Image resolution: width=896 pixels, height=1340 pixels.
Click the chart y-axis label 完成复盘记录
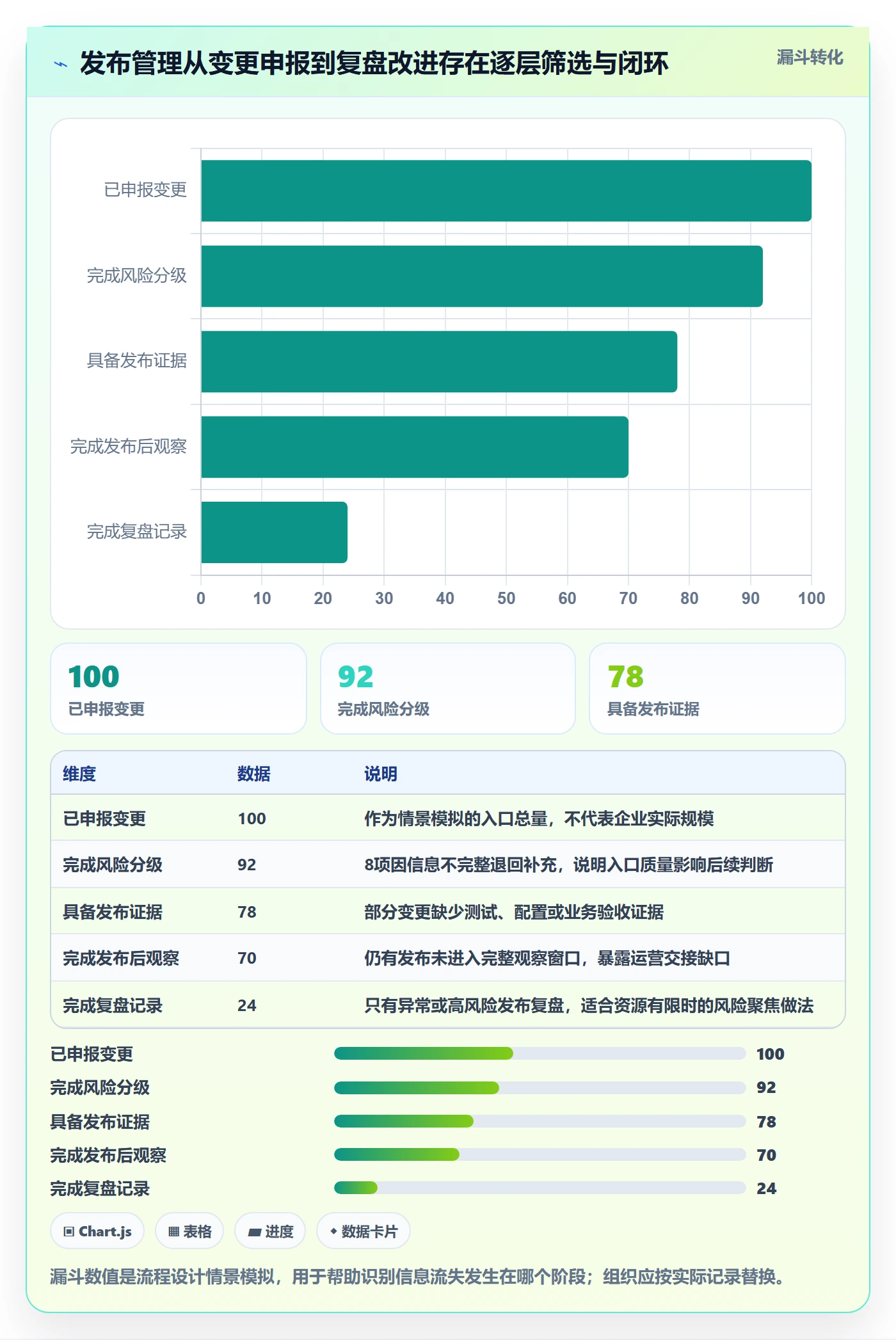pyautogui.click(x=137, y=532)
